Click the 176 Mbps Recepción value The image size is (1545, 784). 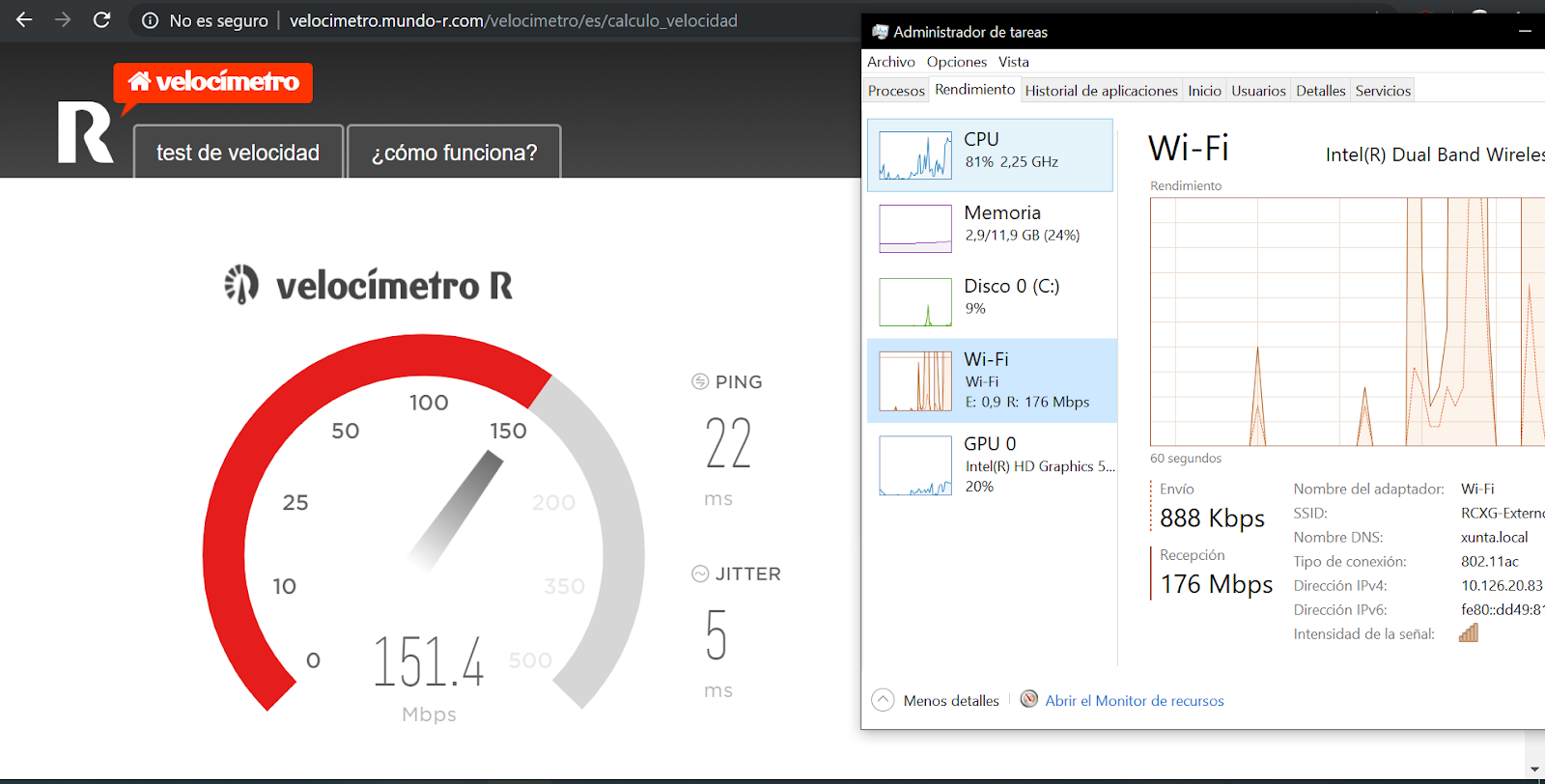[1217, 584]
